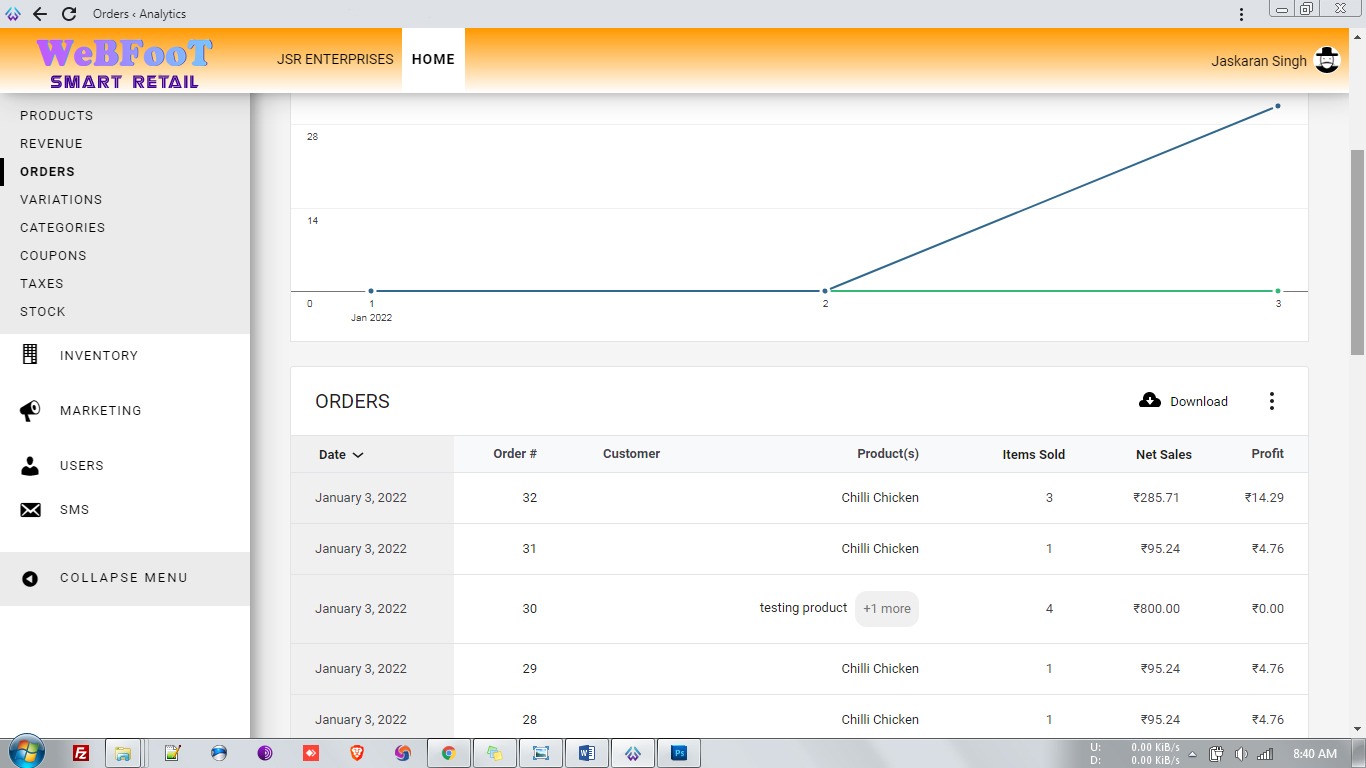Click the Marketing megaphone icon
This screenshot has height=768, width=1366.
tap(30, 411)
